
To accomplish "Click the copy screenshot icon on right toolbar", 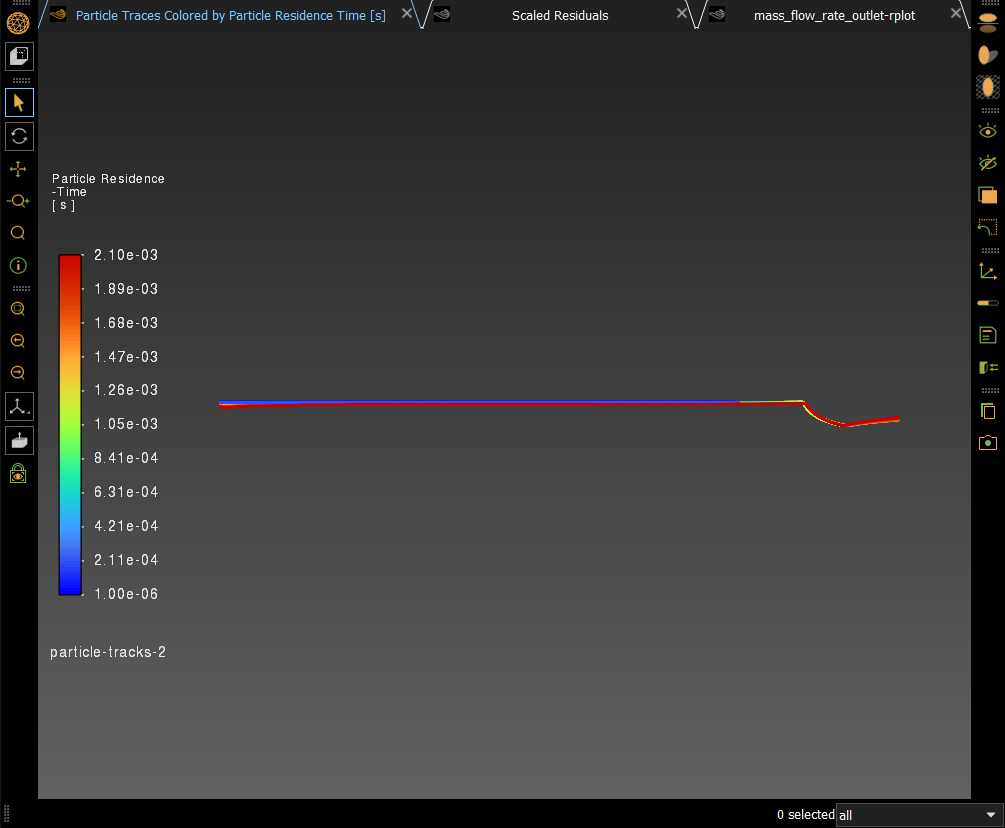I will (x=987, y=411).
